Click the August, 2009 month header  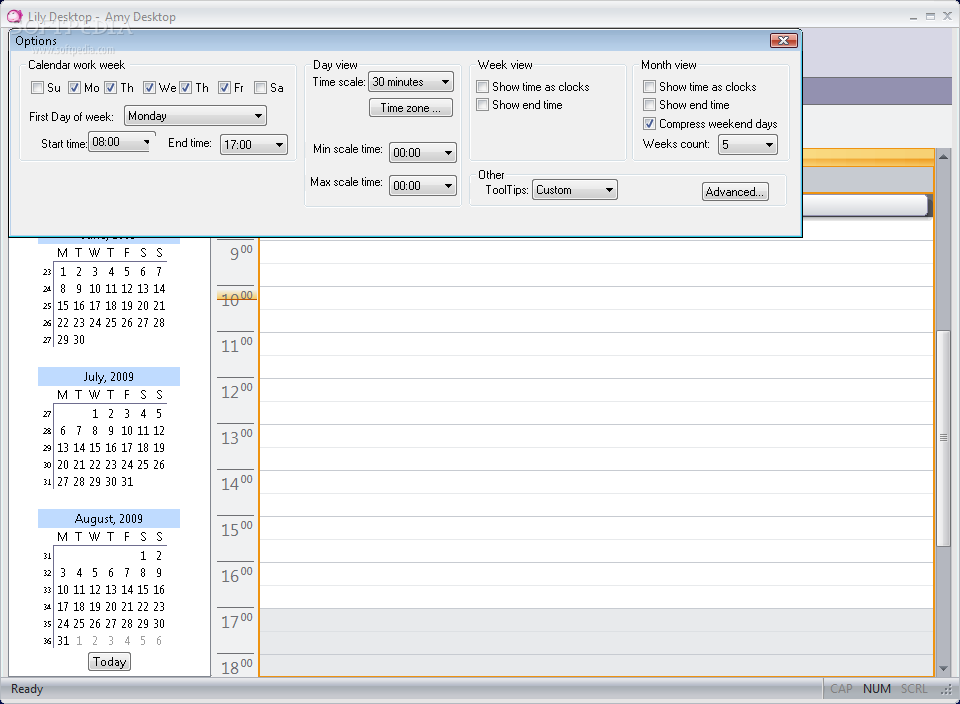[x=109, y=519]
